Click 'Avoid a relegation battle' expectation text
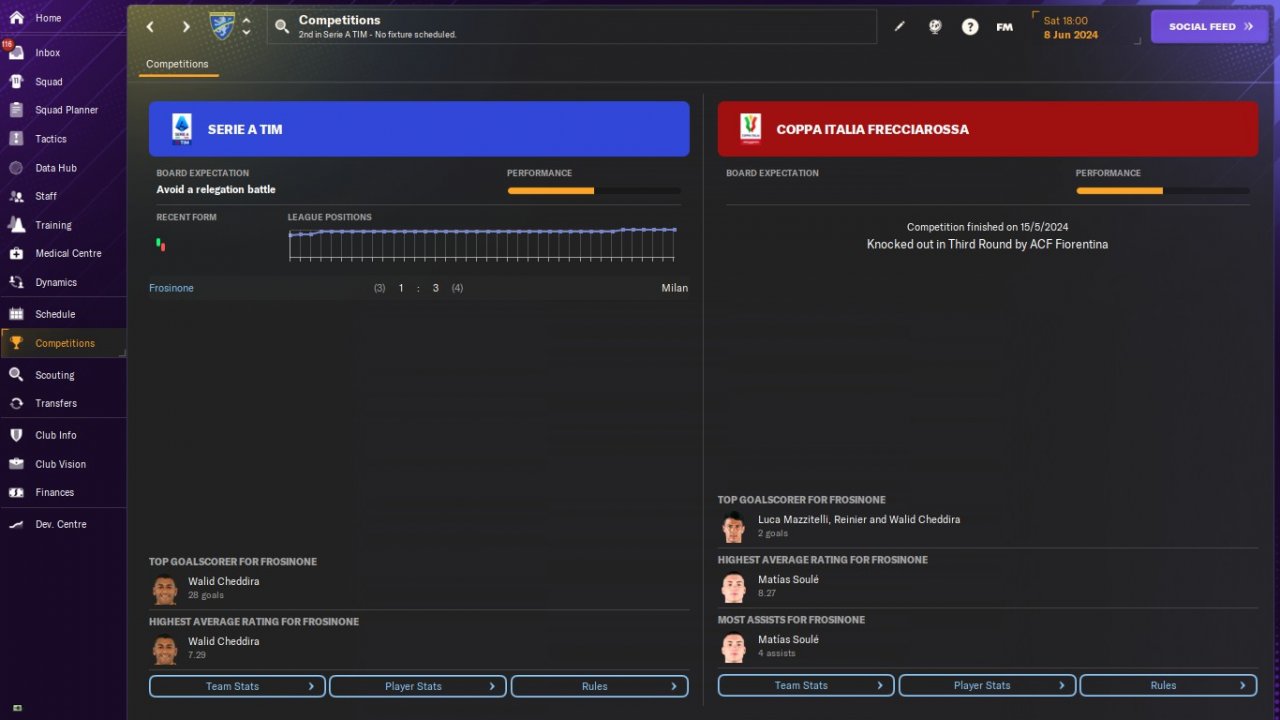 [x=216, y=189]
